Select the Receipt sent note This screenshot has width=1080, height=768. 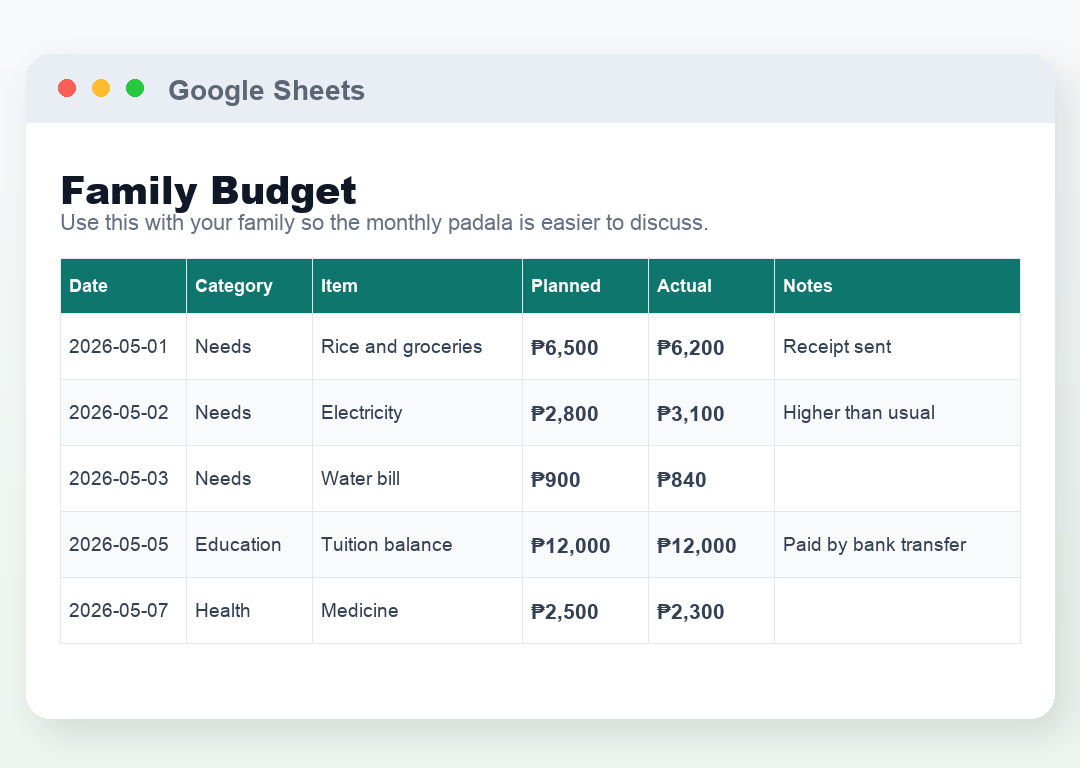(897, 346)
